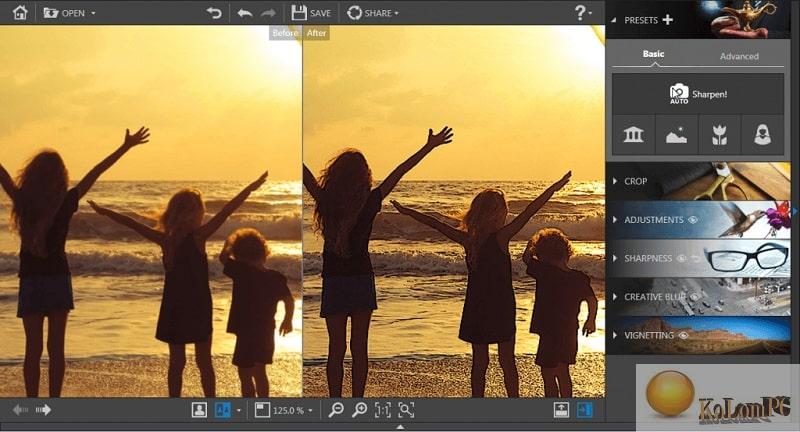This screenshot has height=432, width=800.
Task: Select the landscape preset icon
Action: pyautogui.click(x=677, y=135)
